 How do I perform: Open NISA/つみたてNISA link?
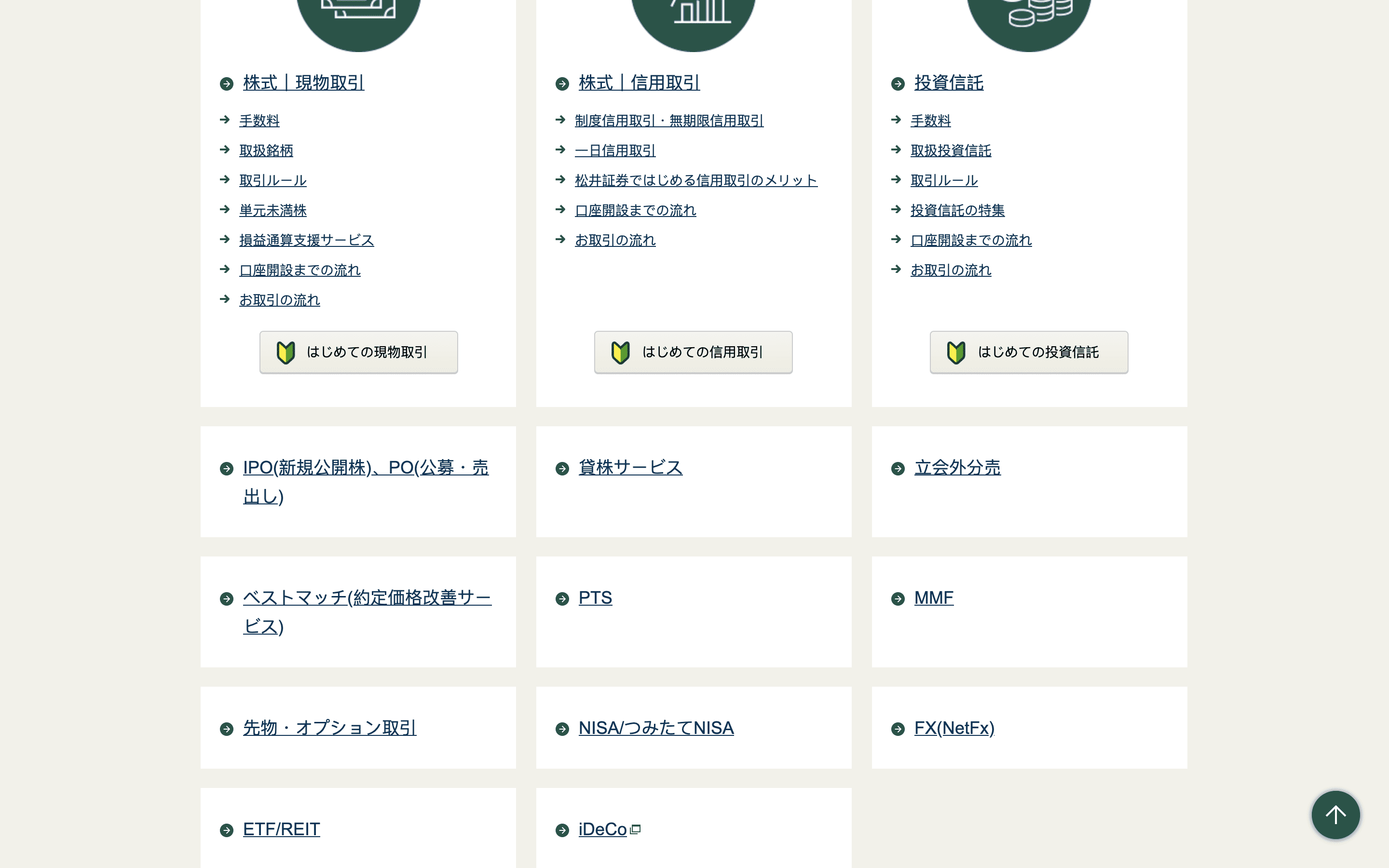pyautogui.click(x=656, y=728)
